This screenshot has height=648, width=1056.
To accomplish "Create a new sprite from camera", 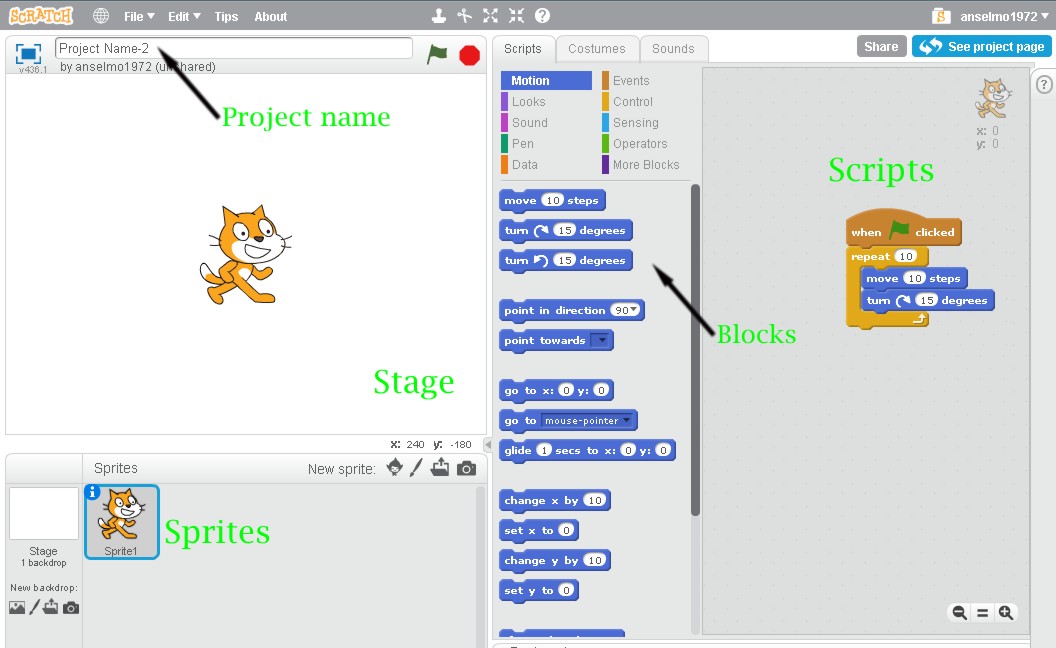I will pos(466,467).
